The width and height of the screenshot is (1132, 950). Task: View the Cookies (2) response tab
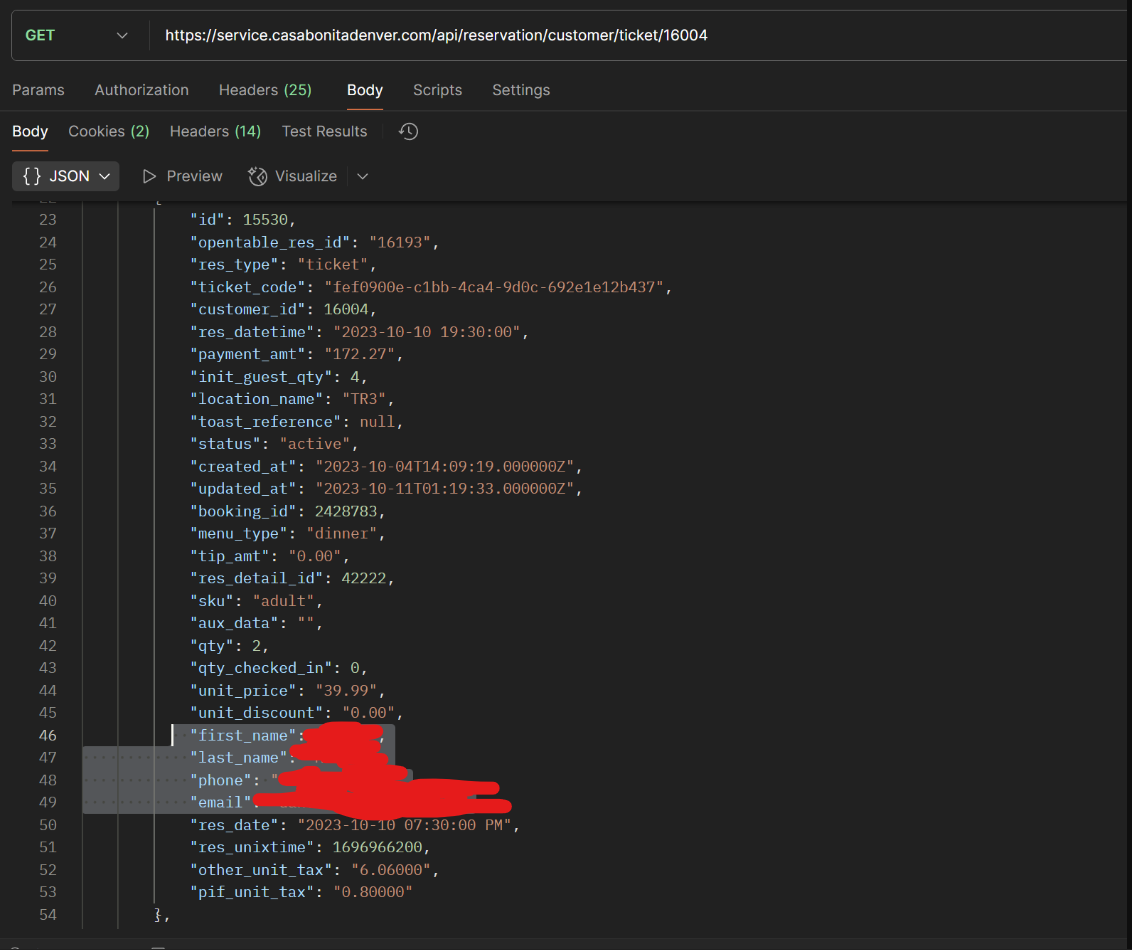[x=109, y=131]
